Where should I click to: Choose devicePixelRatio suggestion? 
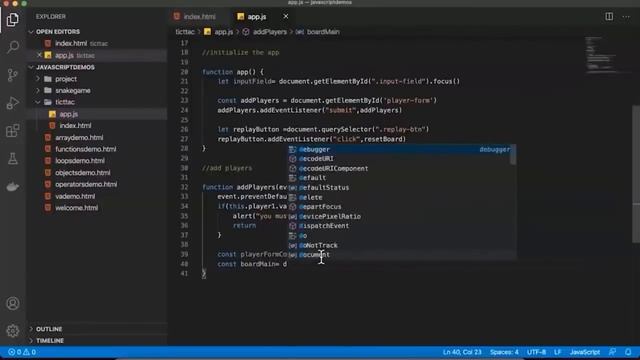pyautogui.click(x=399, y=217)
